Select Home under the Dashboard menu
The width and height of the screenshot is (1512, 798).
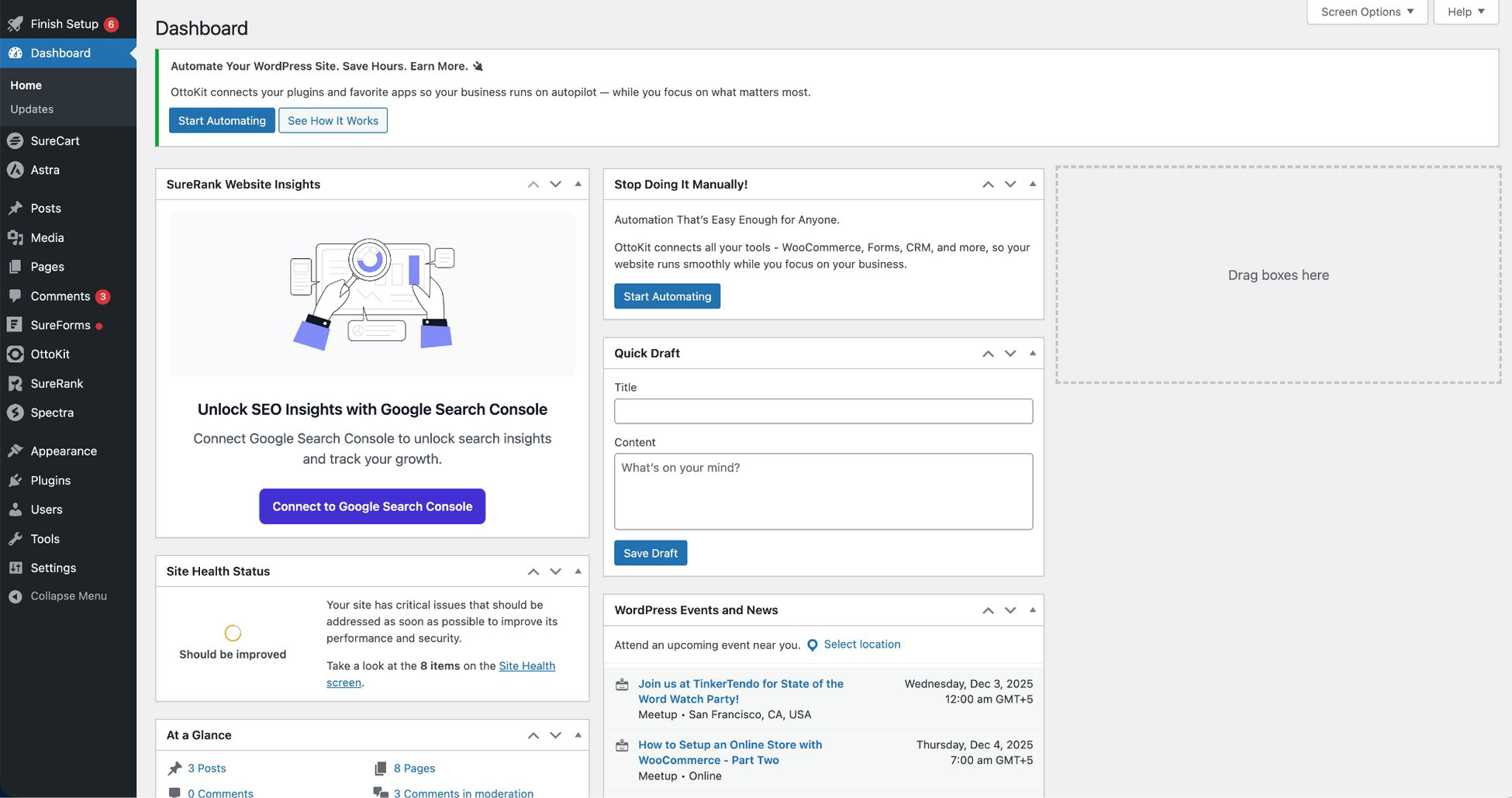click(x=26, y=85)
